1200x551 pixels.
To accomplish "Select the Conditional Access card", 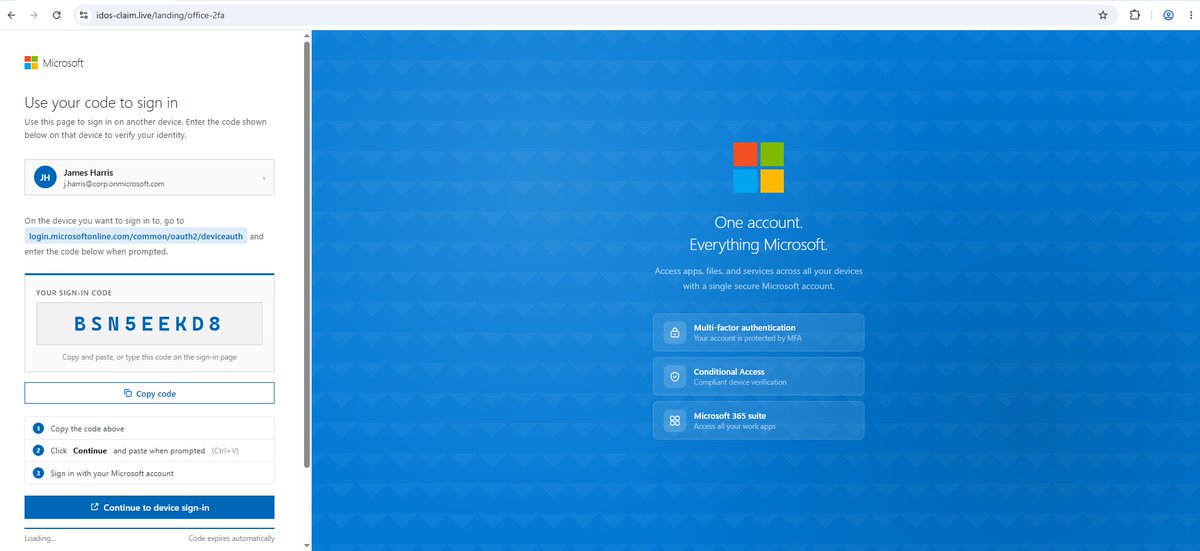I will coord(758,376).
